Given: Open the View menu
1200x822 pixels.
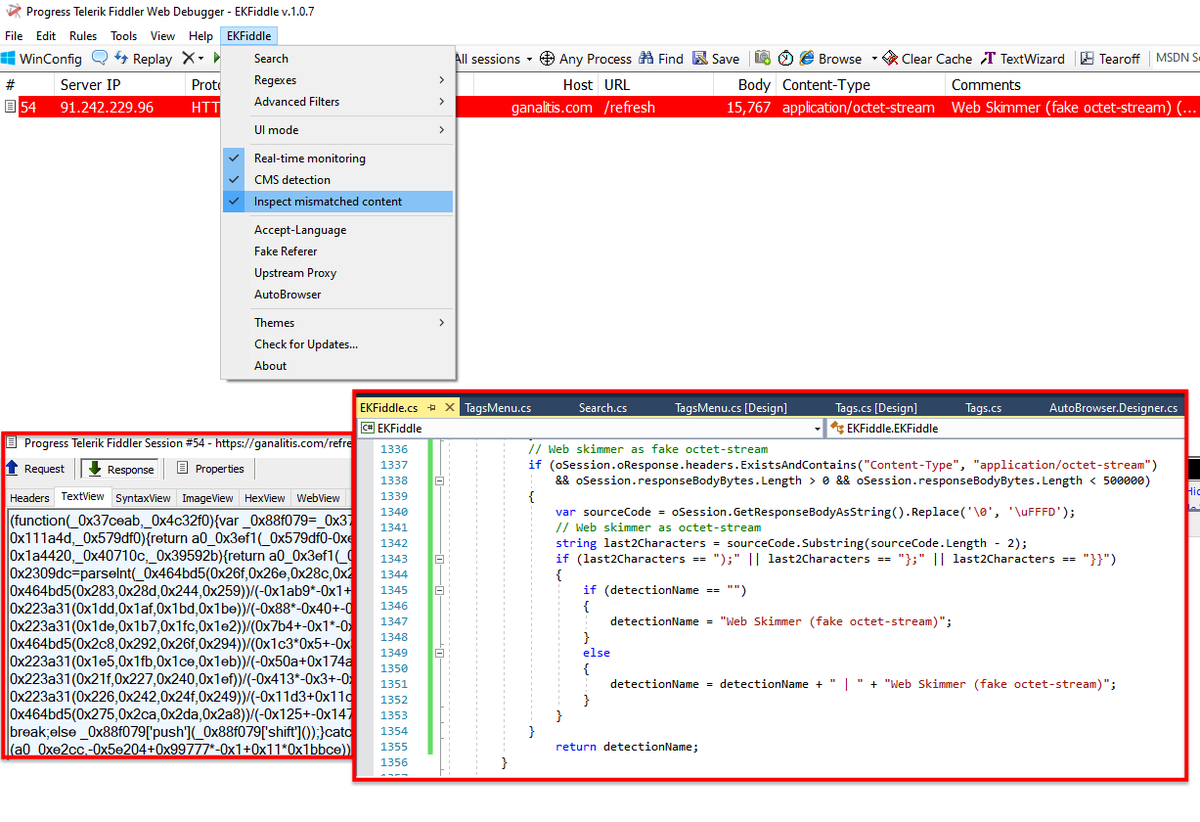Looking at the screenshot, I should pyautogui.click(x=163, y=36).
